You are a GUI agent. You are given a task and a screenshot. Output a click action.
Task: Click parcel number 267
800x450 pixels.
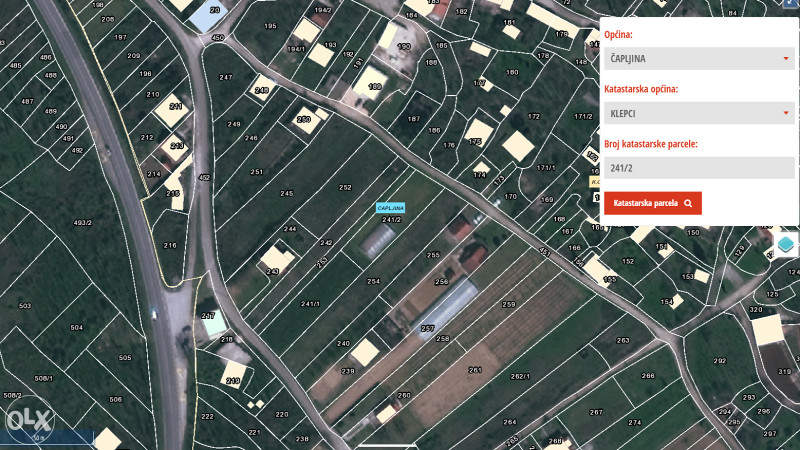coord(596,412)
